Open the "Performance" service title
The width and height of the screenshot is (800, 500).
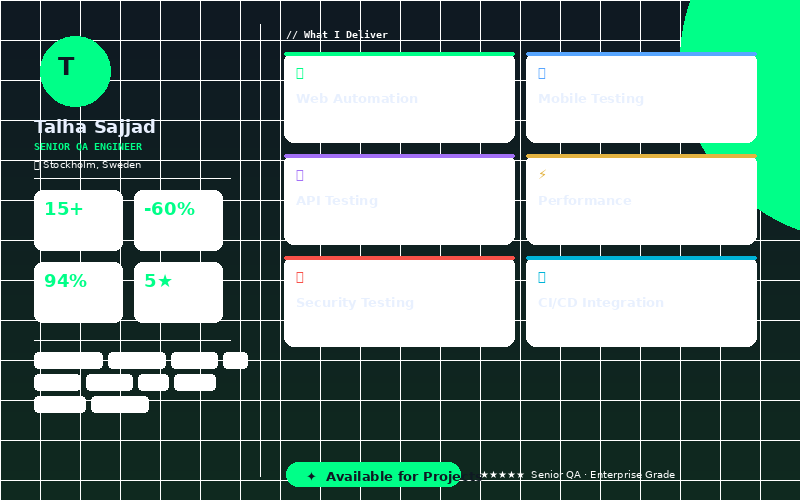coord(585,201)
